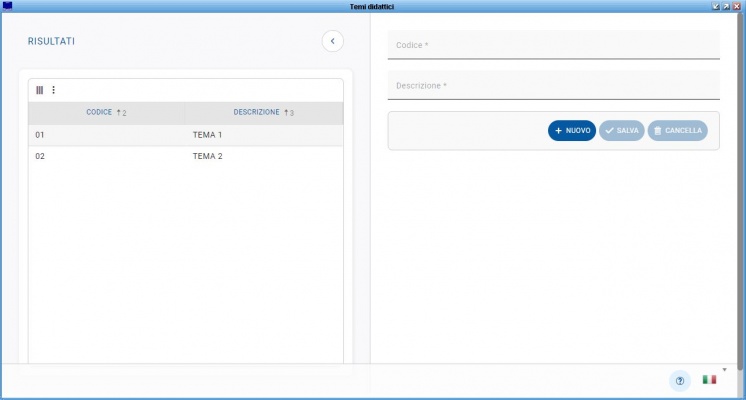This screenshot has height=400, width=746.
Task: Open help via question mark icon
Action: (x=680, y=380)
